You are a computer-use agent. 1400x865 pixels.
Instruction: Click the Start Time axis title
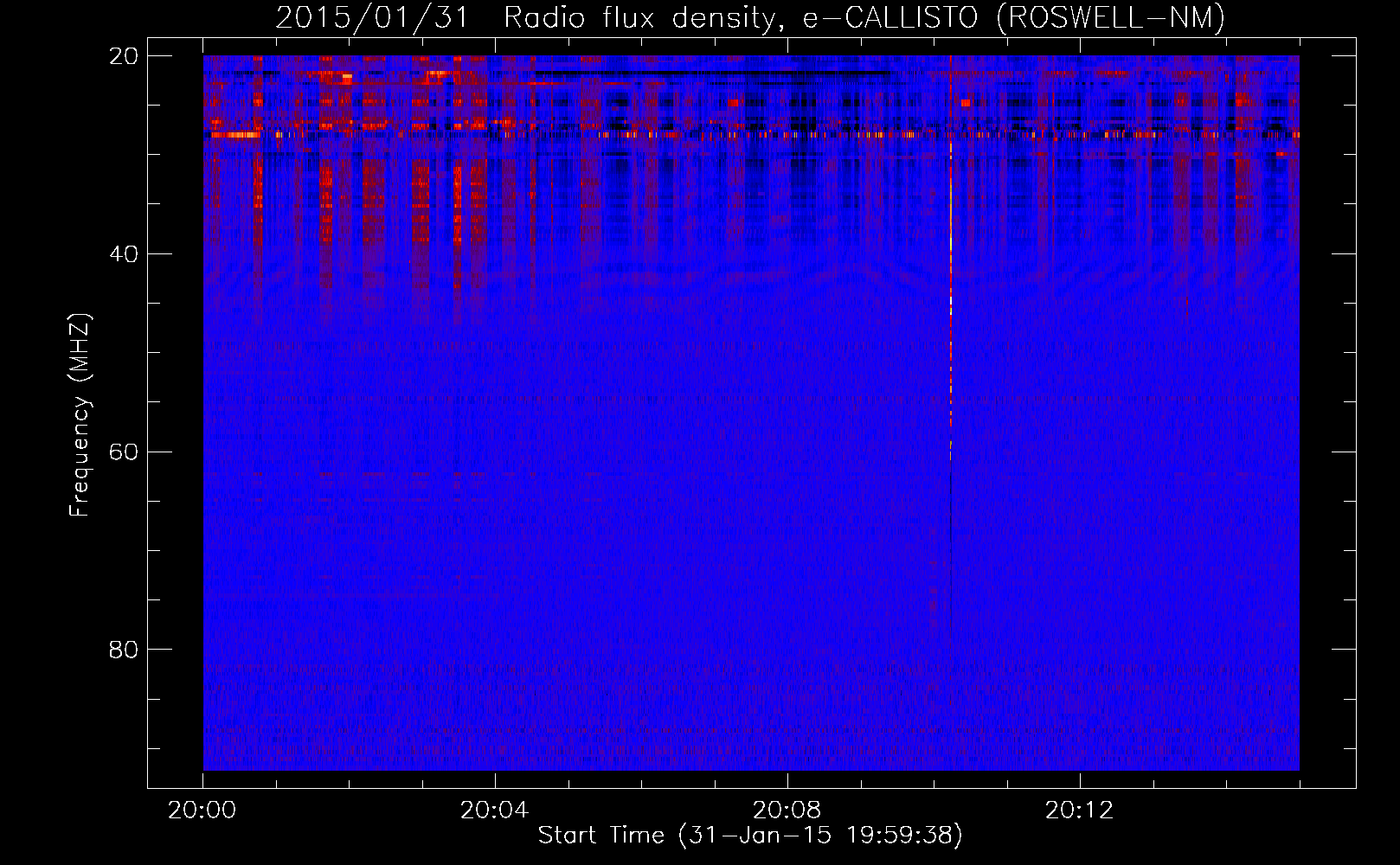749,836
